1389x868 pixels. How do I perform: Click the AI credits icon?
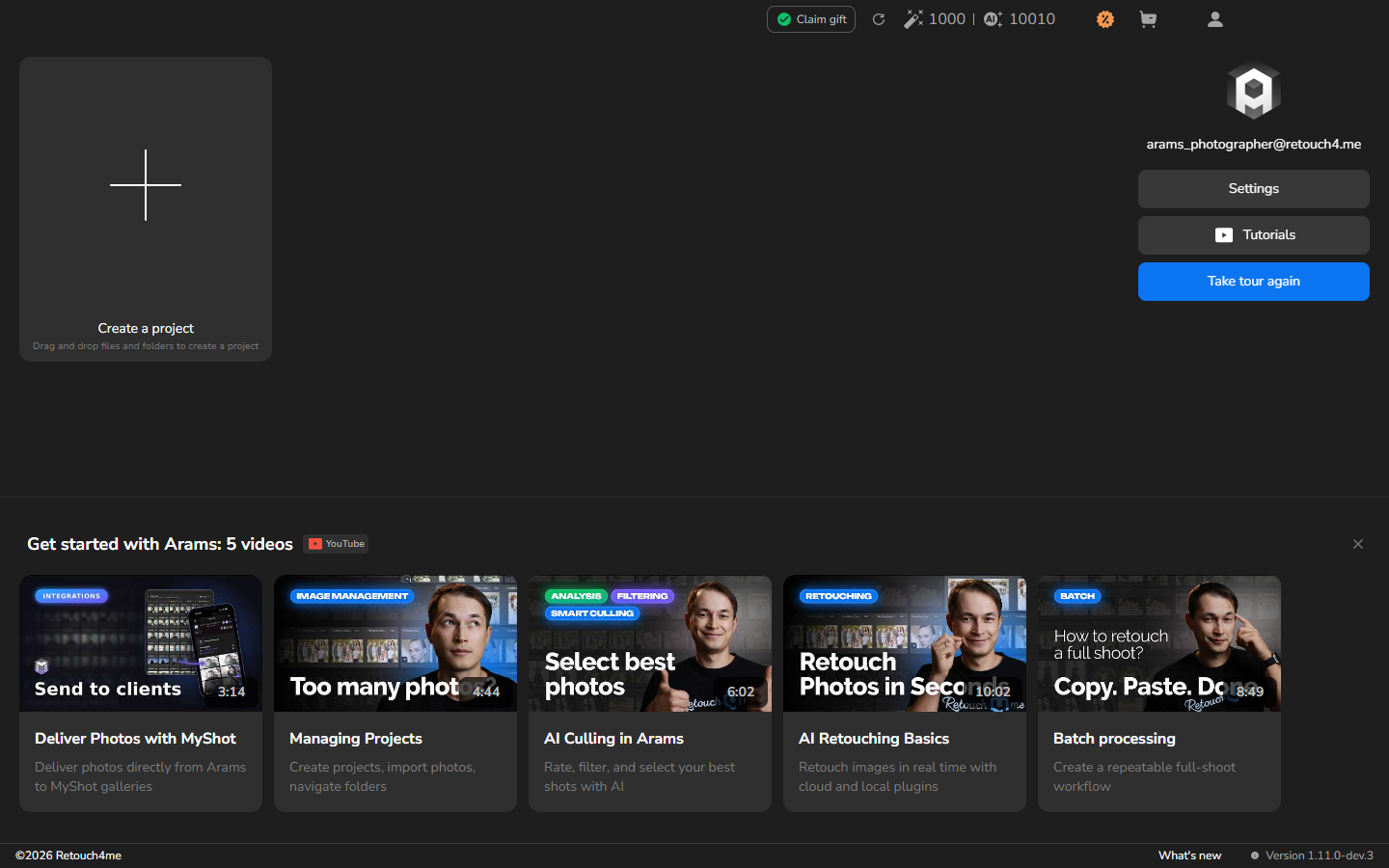pos(994,19)
